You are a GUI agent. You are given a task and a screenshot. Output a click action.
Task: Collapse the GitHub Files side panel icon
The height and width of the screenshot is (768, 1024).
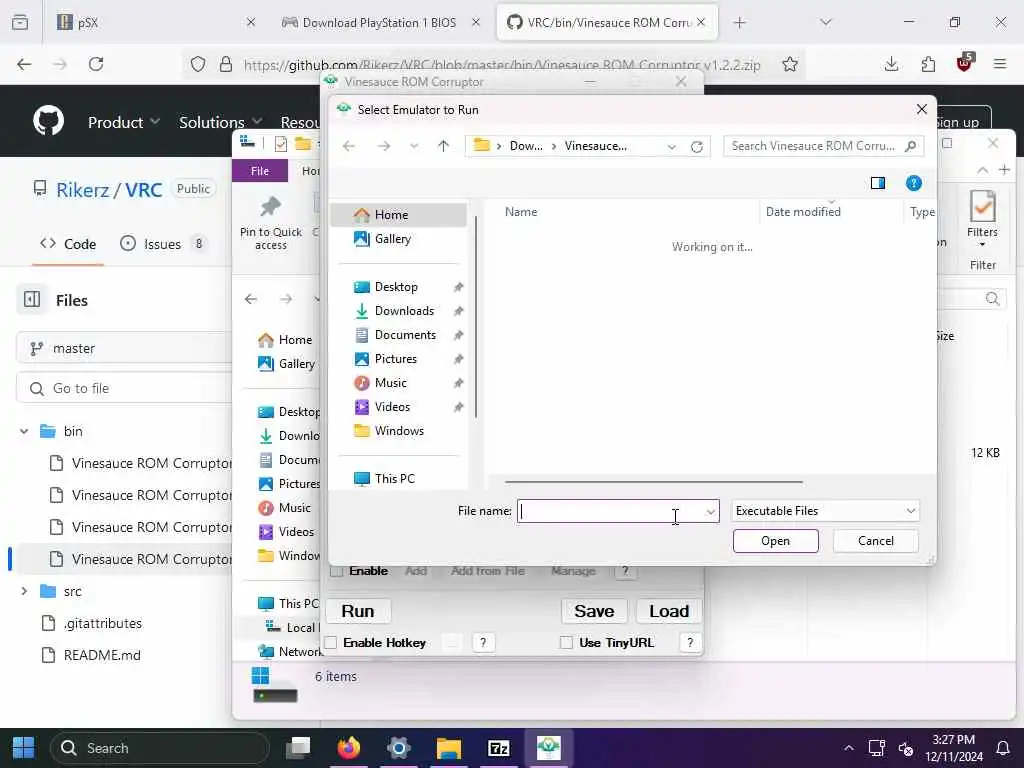click(32, 300)
